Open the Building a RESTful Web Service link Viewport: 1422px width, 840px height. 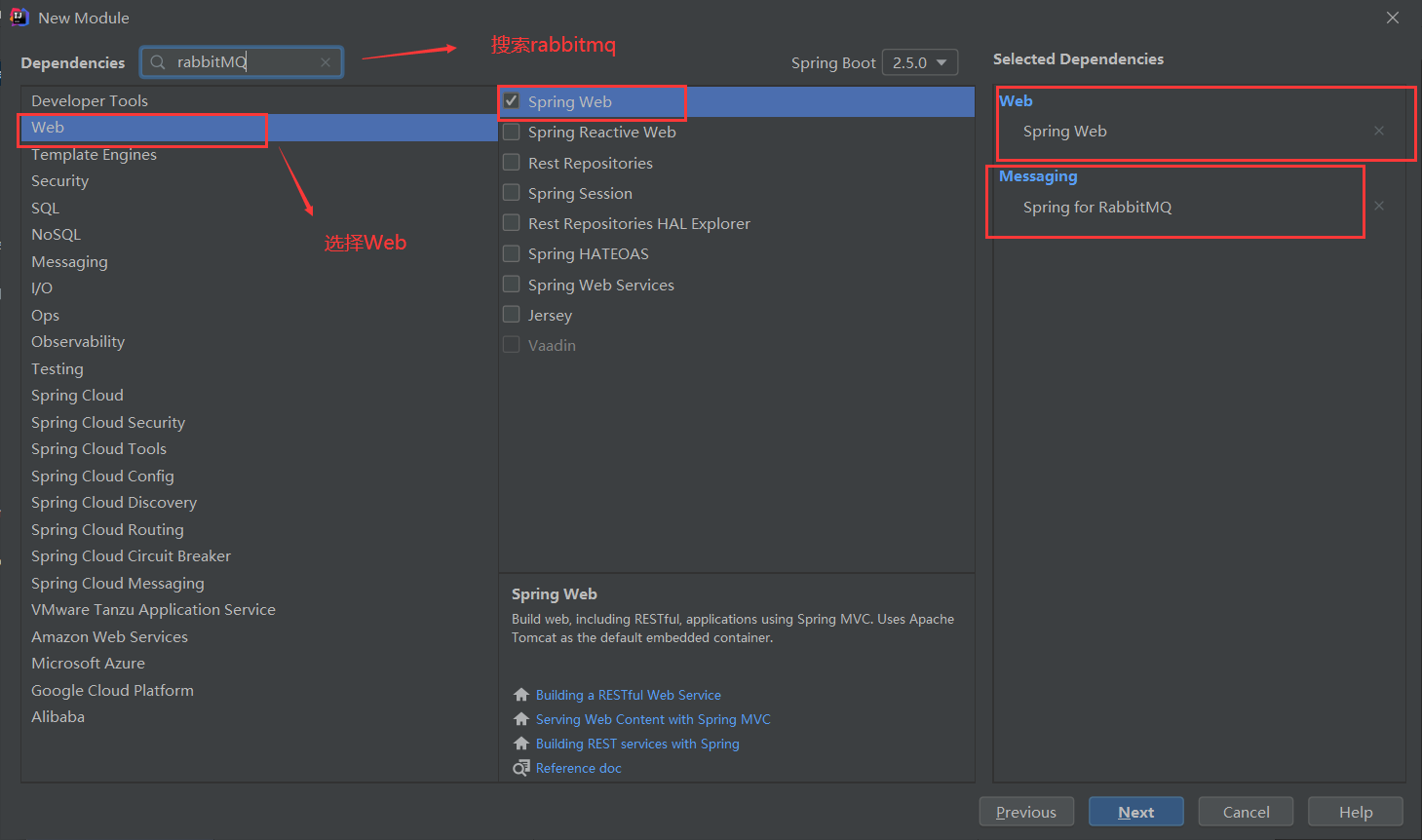coord(628,694)
